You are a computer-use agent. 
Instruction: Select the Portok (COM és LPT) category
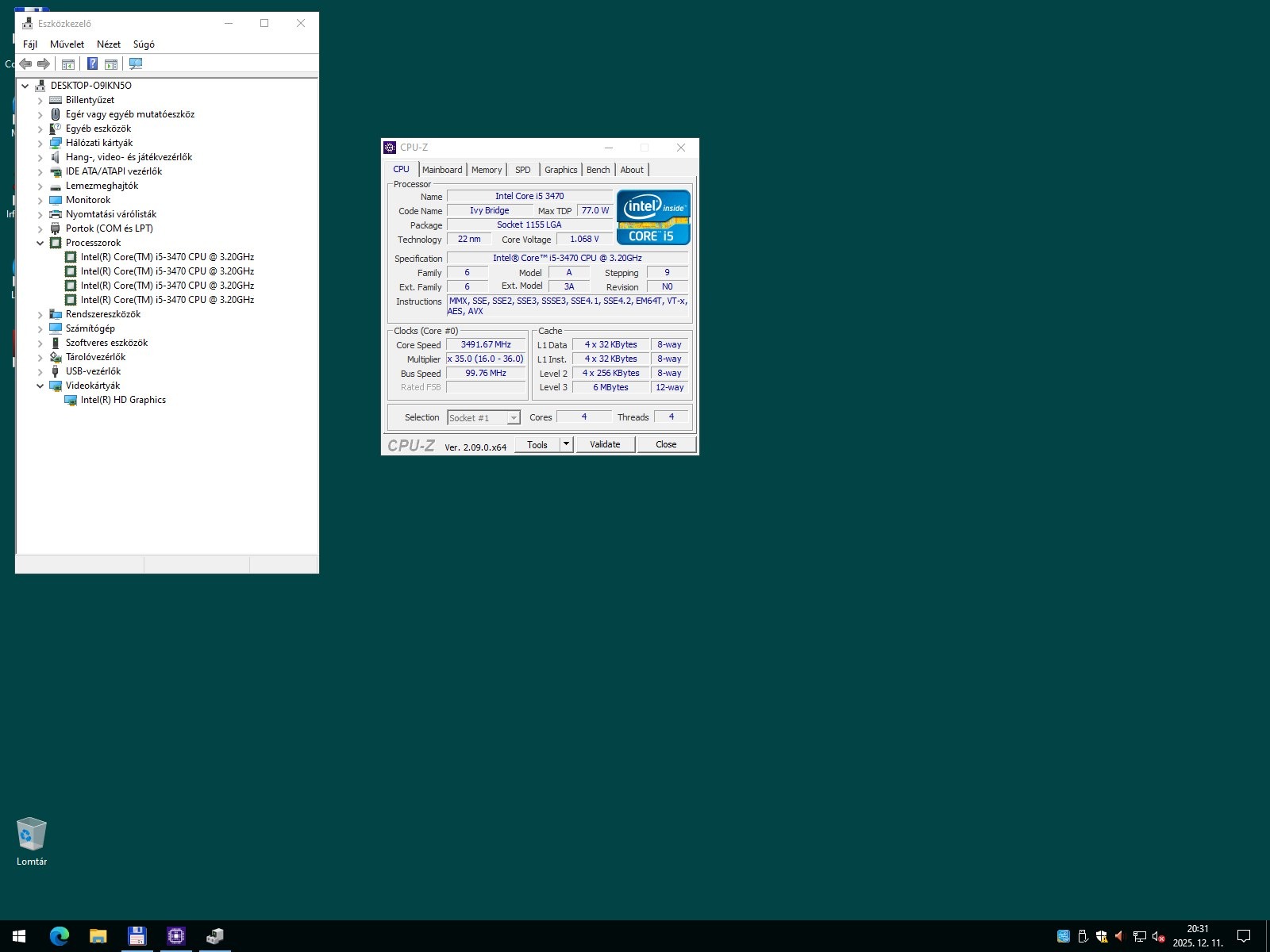pos(110,228)
